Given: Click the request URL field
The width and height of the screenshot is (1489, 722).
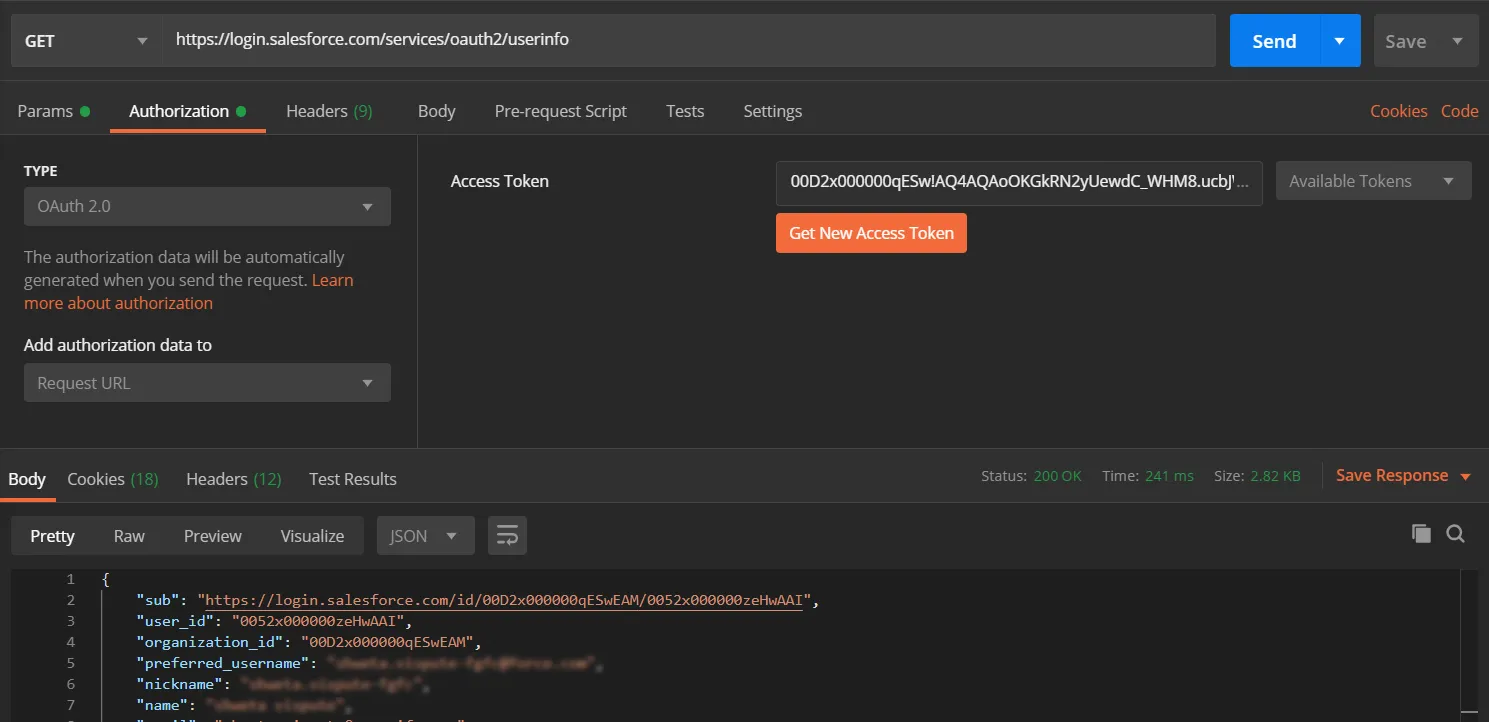Looking at the screenshot, I should (x=689, y=41).
